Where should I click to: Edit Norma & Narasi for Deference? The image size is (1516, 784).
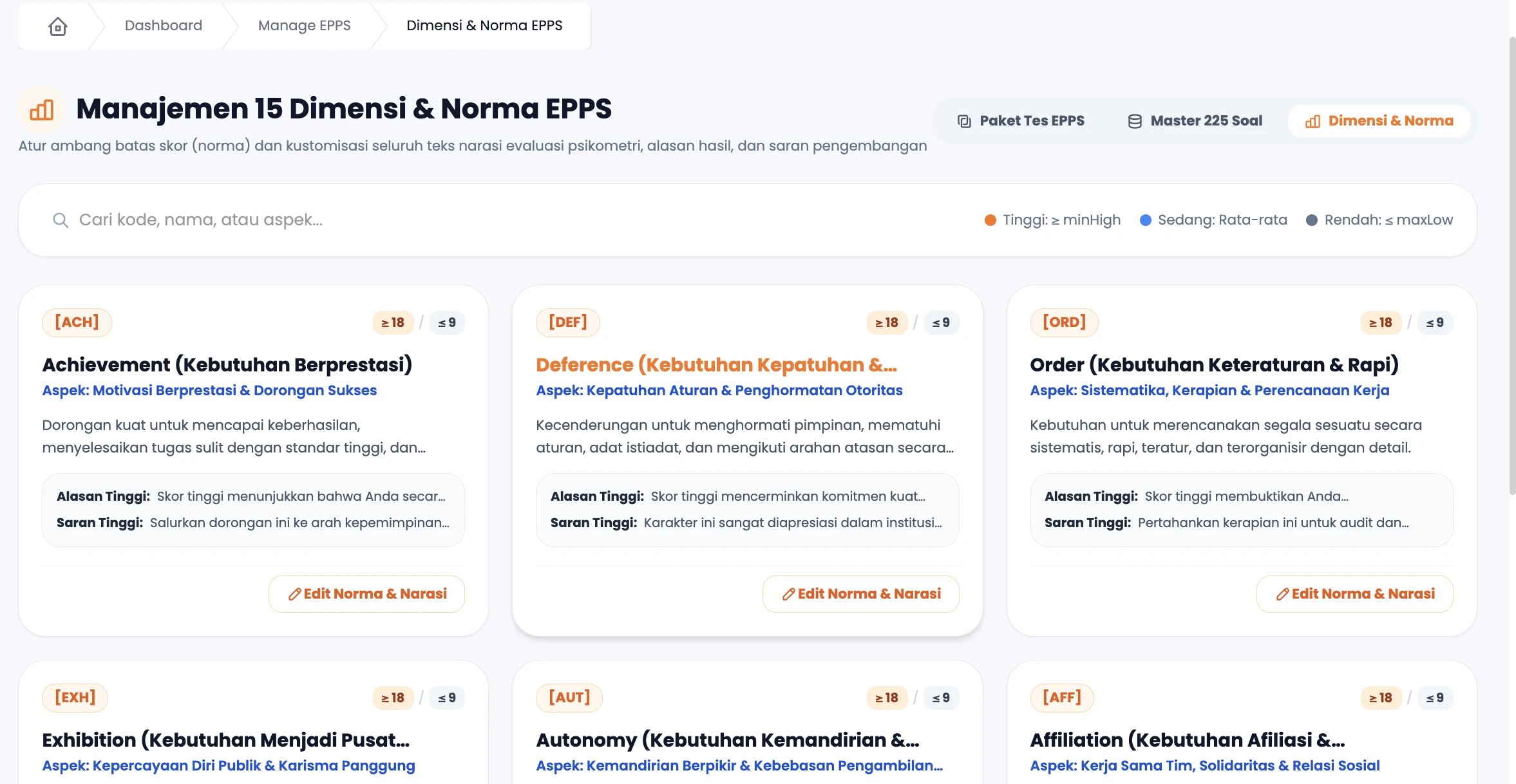coord(861,594)
